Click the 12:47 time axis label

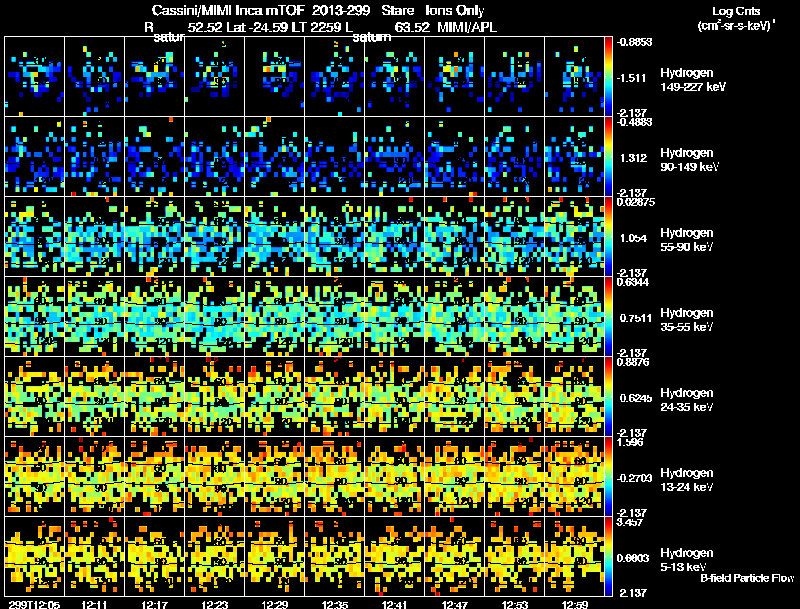pos(455,604)
